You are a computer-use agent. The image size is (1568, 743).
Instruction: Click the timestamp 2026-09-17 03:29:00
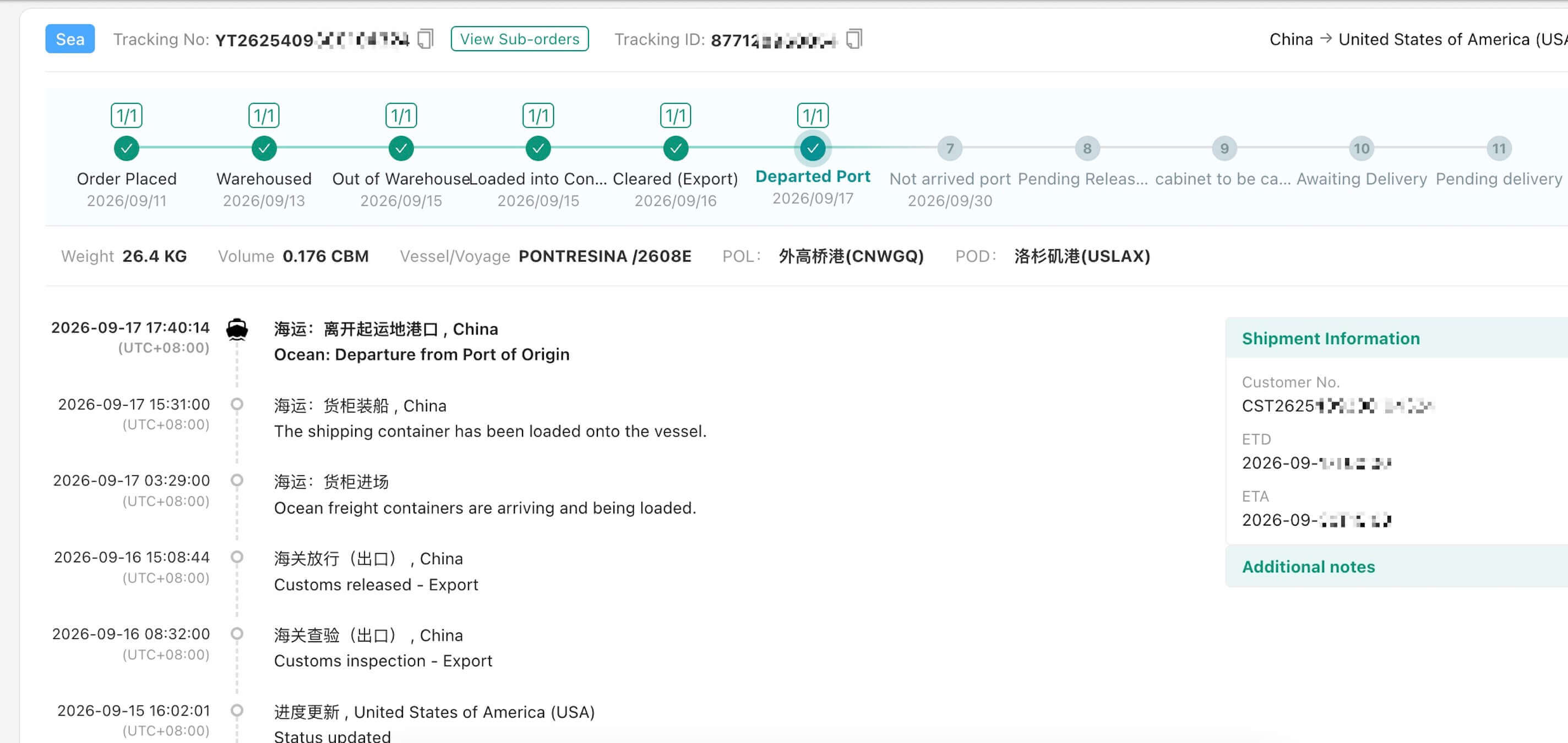132,480
